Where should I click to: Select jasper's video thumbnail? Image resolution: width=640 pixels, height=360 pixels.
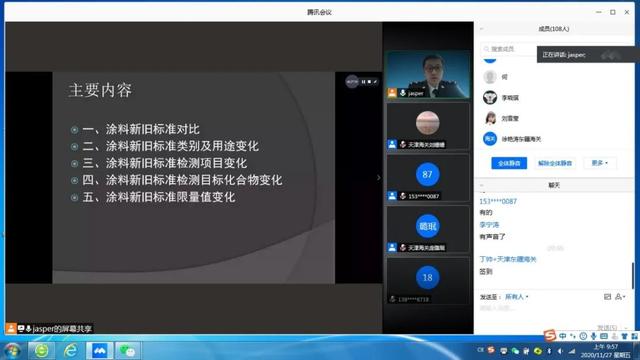[428, 74]
